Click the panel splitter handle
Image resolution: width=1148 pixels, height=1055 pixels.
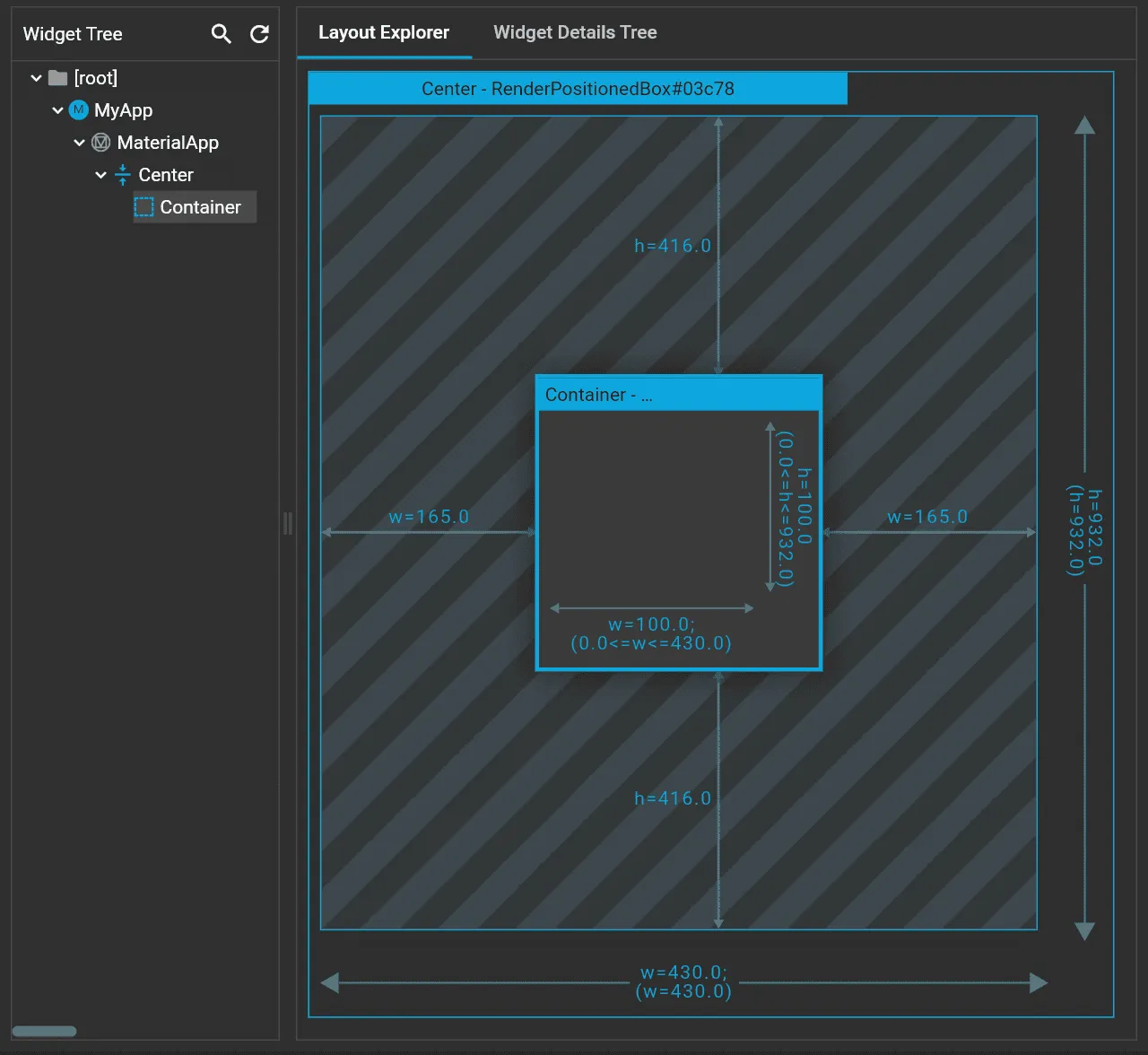tap(288, 523)
